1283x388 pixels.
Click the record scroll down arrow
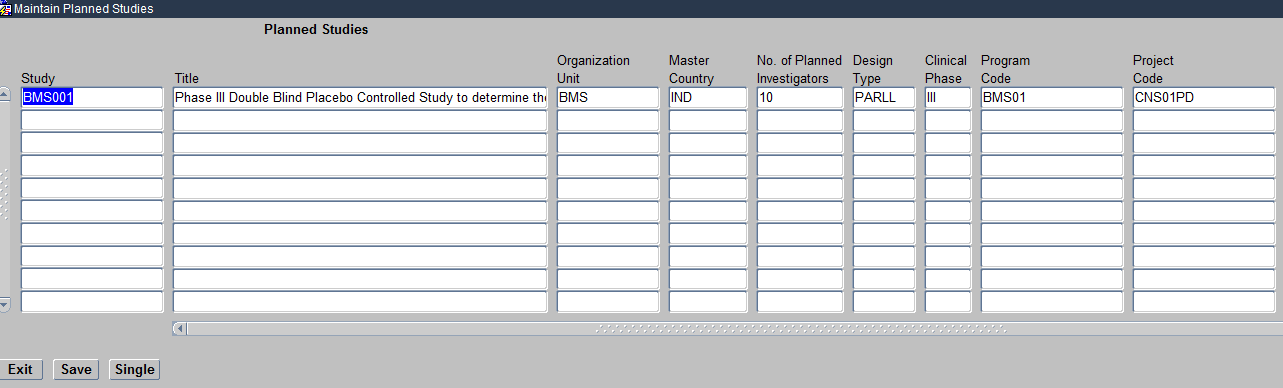[4, 304]
